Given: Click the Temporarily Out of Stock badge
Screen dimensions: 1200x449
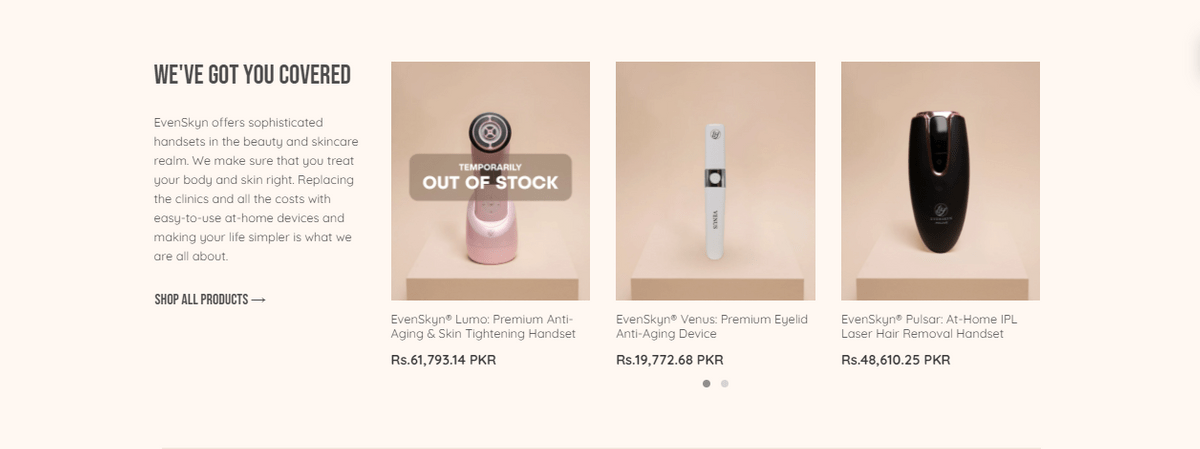Looking at the screenshot, I should tap(490, 177).
